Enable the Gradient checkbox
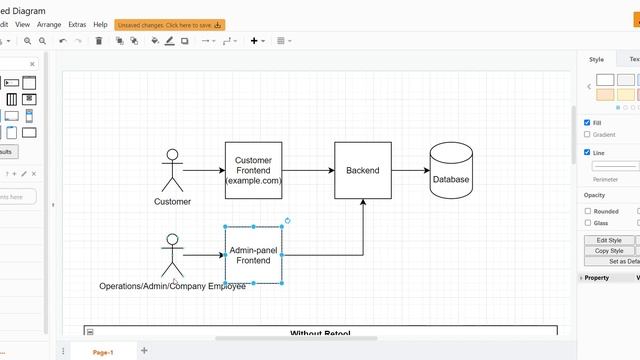Screen dimensions: 640x360 [587, 134]
